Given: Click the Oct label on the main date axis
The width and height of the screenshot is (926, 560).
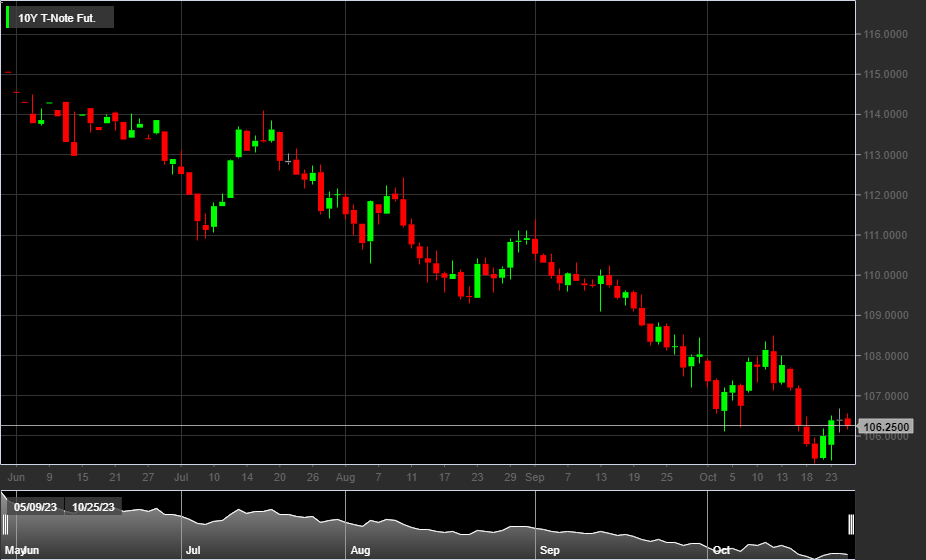Looking at the screenshot, I should tap(707, 477).
